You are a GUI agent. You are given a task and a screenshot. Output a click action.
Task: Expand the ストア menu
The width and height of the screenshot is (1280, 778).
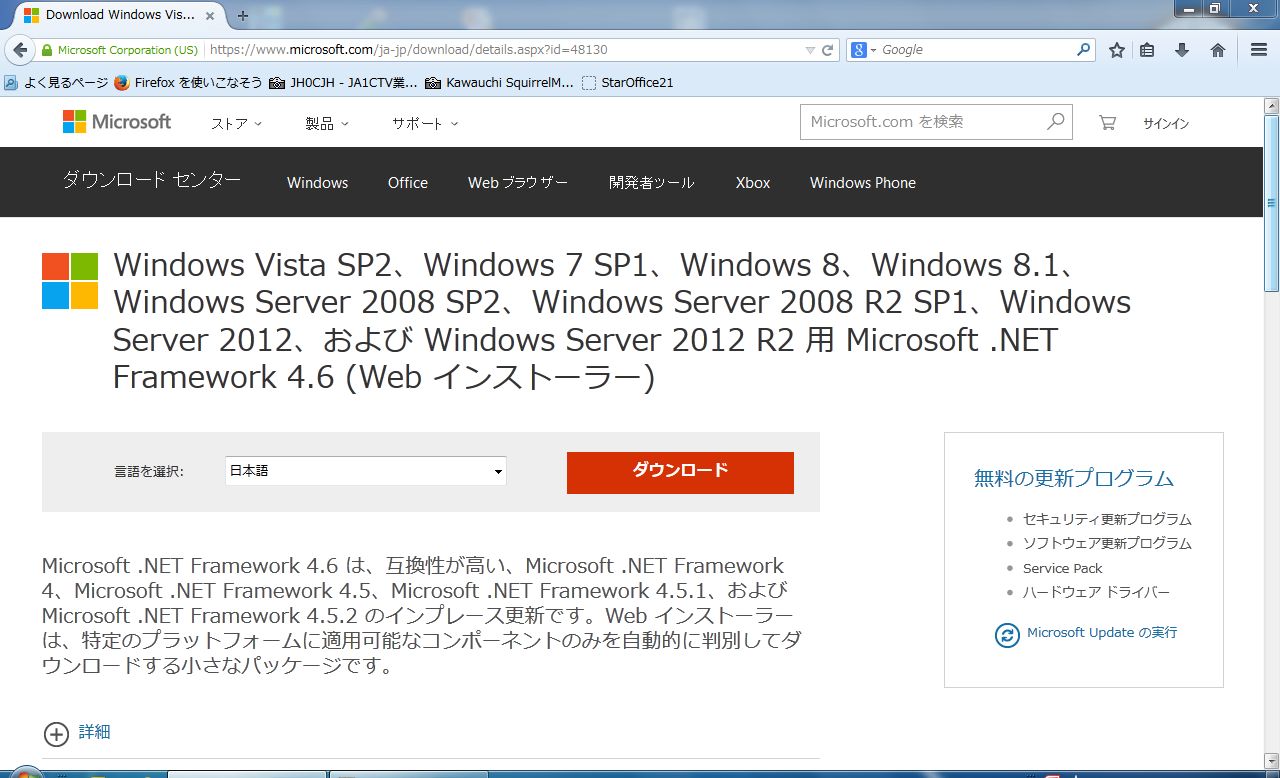(236, 123)
